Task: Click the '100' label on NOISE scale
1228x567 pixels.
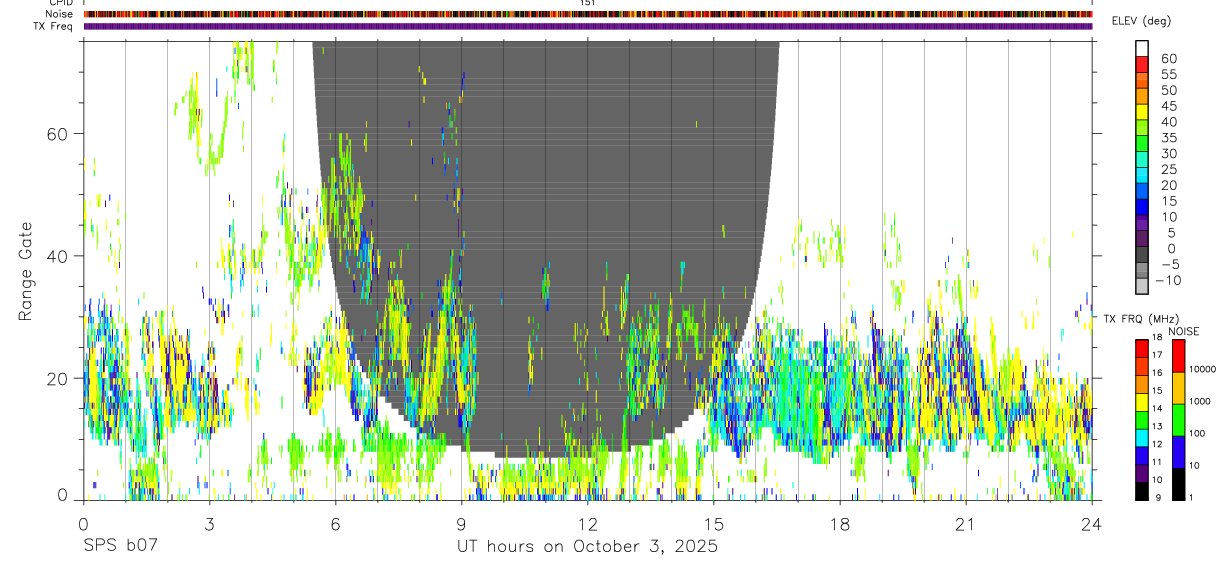Action: [1197, 433]
